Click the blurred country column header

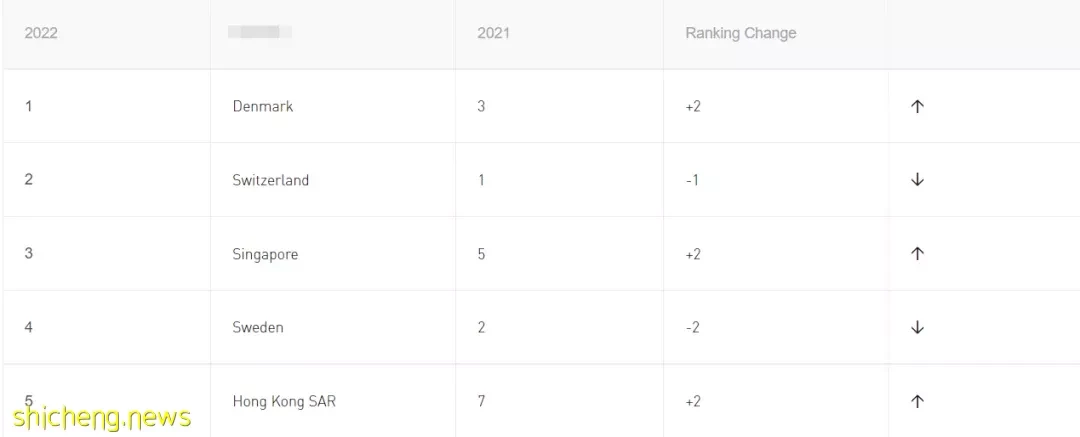[x=260, y=32]
